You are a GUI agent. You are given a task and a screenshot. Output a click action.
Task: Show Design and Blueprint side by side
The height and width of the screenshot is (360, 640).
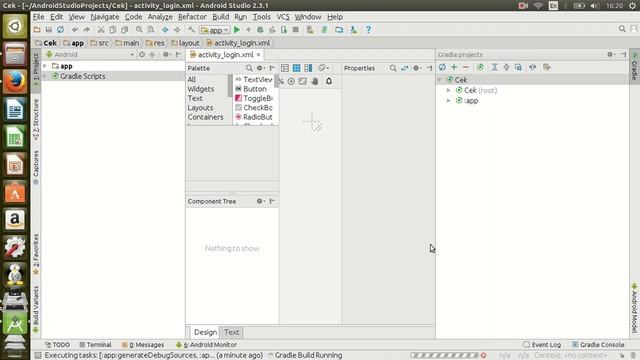coord(309,68)
